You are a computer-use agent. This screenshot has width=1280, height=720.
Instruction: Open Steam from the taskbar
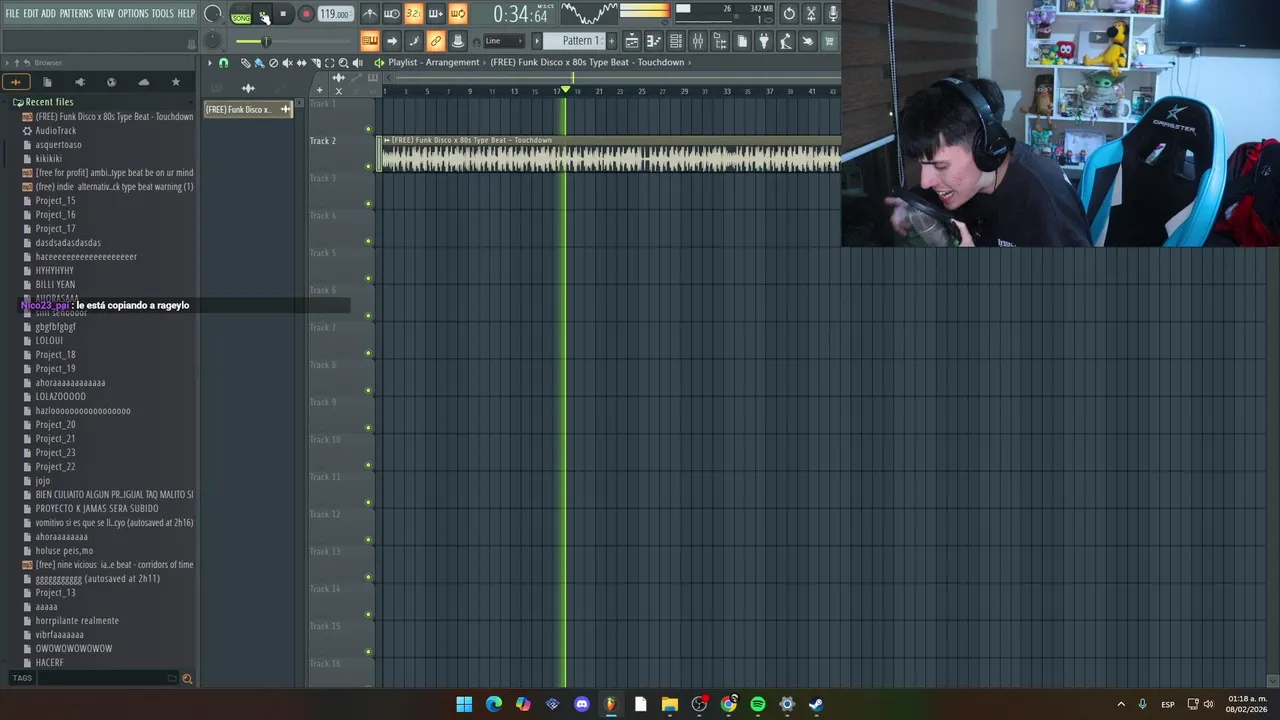pos(816,704)
